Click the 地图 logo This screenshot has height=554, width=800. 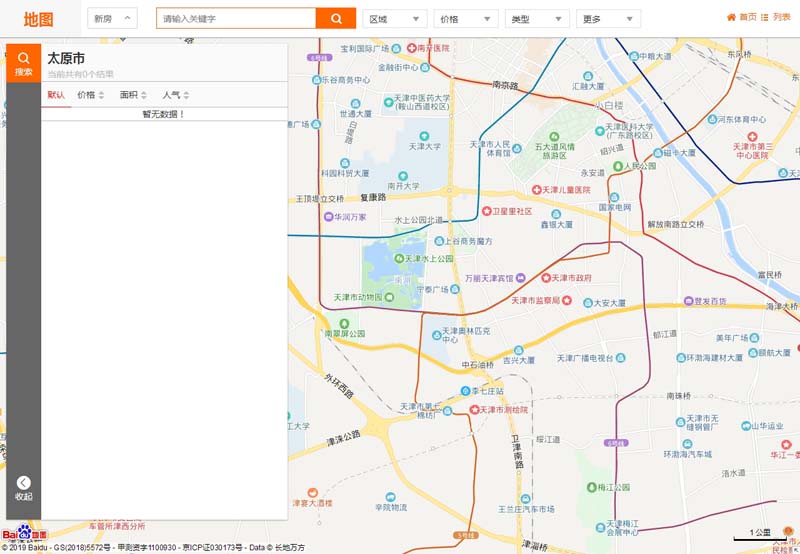39,19
